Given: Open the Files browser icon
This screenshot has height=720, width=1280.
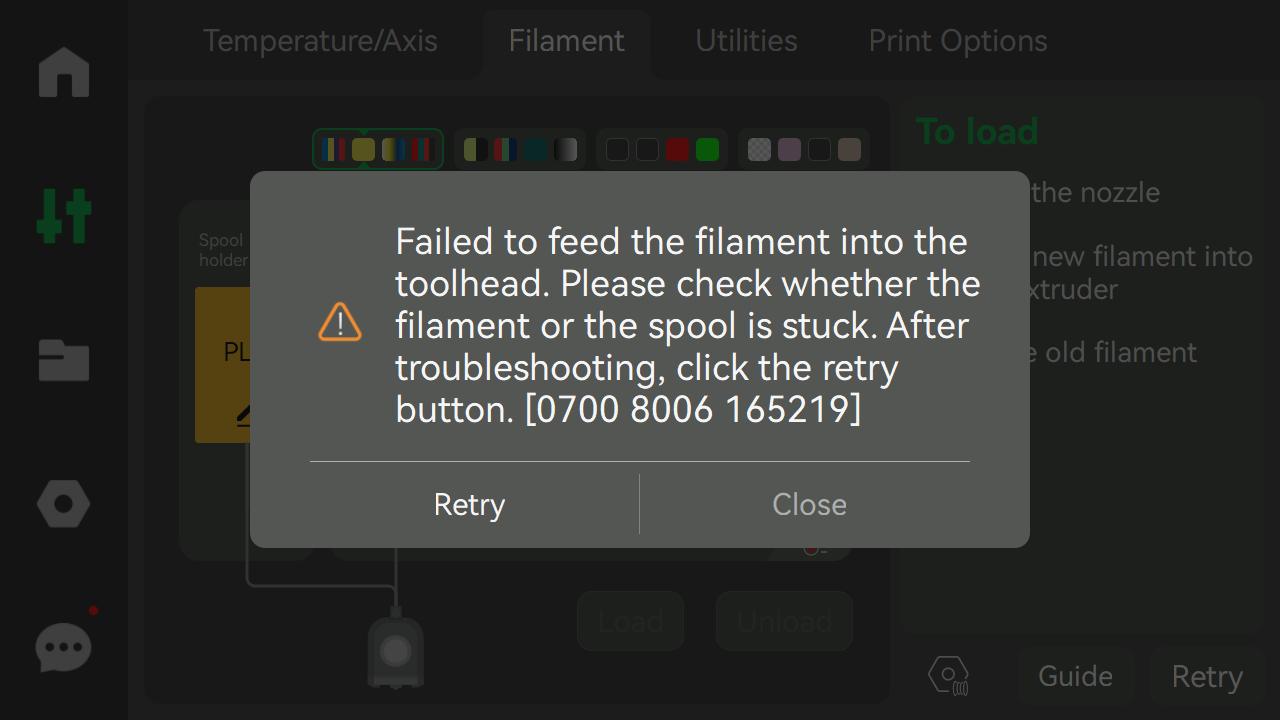Looking at the screenshot, I should [63, 360].
